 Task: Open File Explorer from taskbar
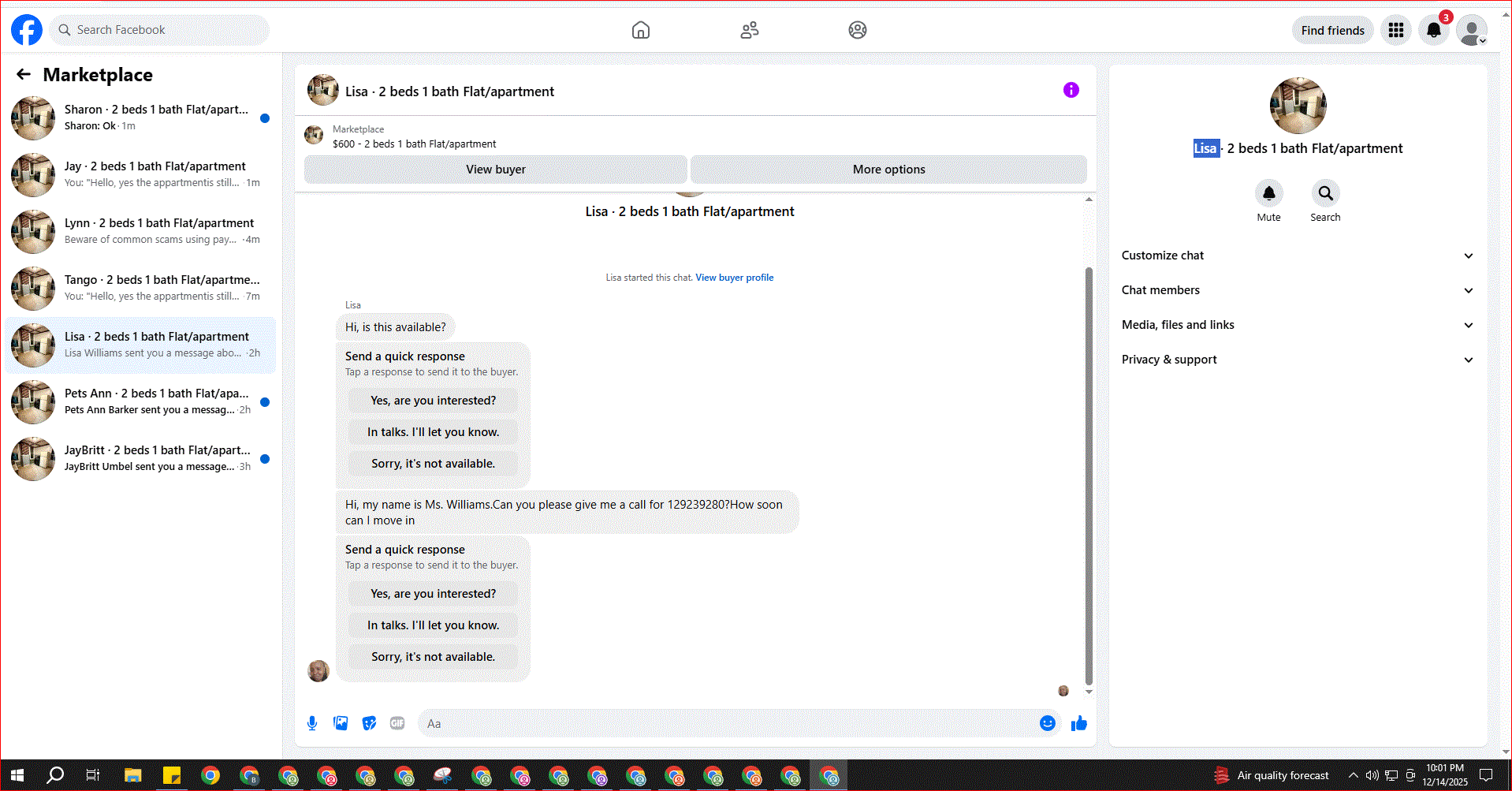pos(132,775)
